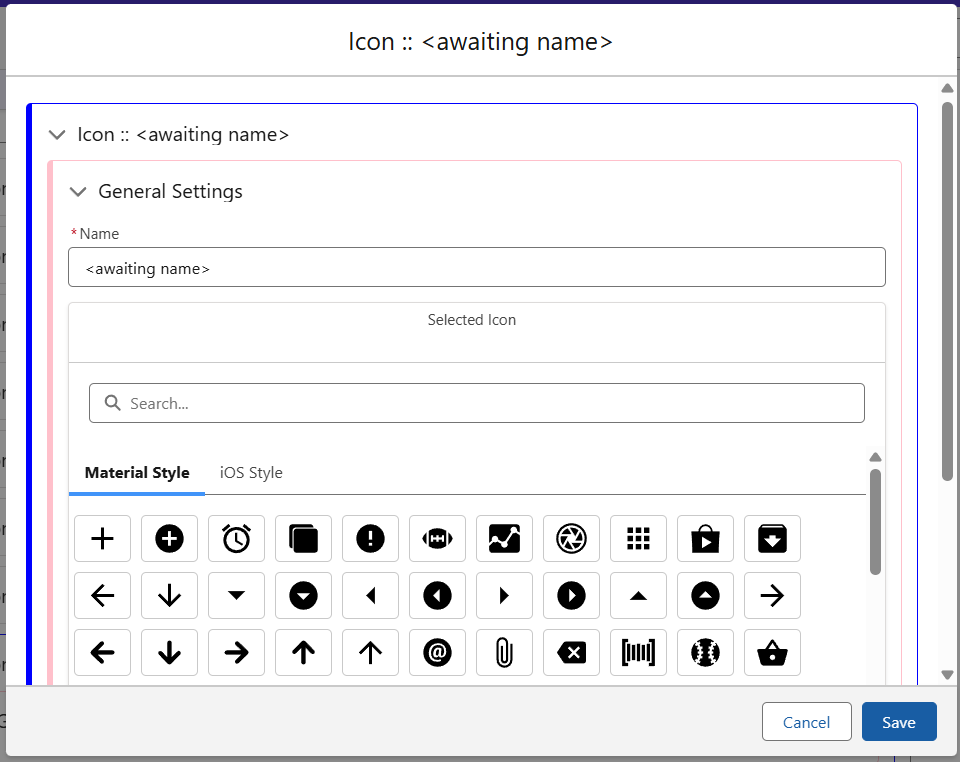Pick the camera aperture icon

[x=571, y=539]
